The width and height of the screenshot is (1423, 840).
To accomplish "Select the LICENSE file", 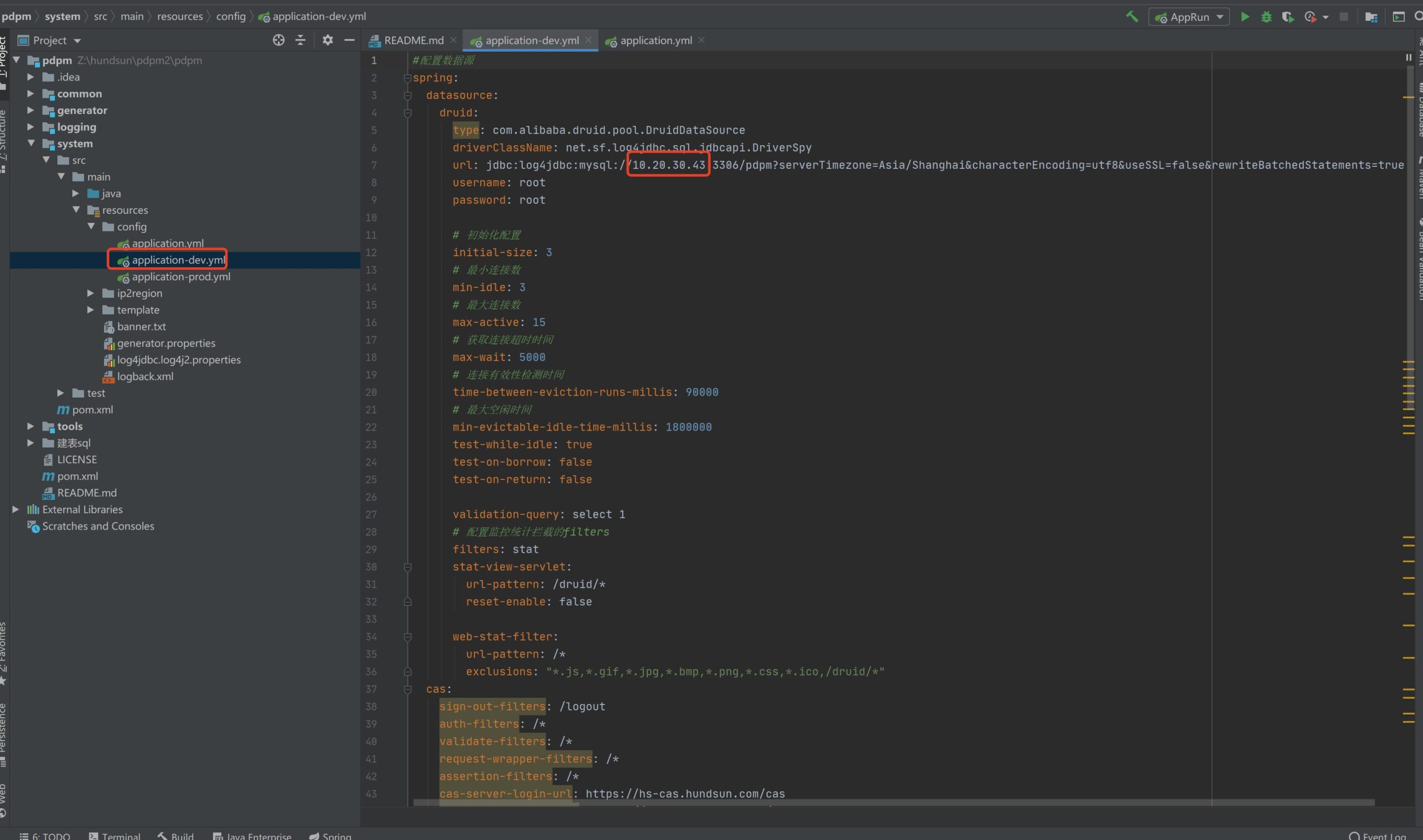I will click(70, 459).
